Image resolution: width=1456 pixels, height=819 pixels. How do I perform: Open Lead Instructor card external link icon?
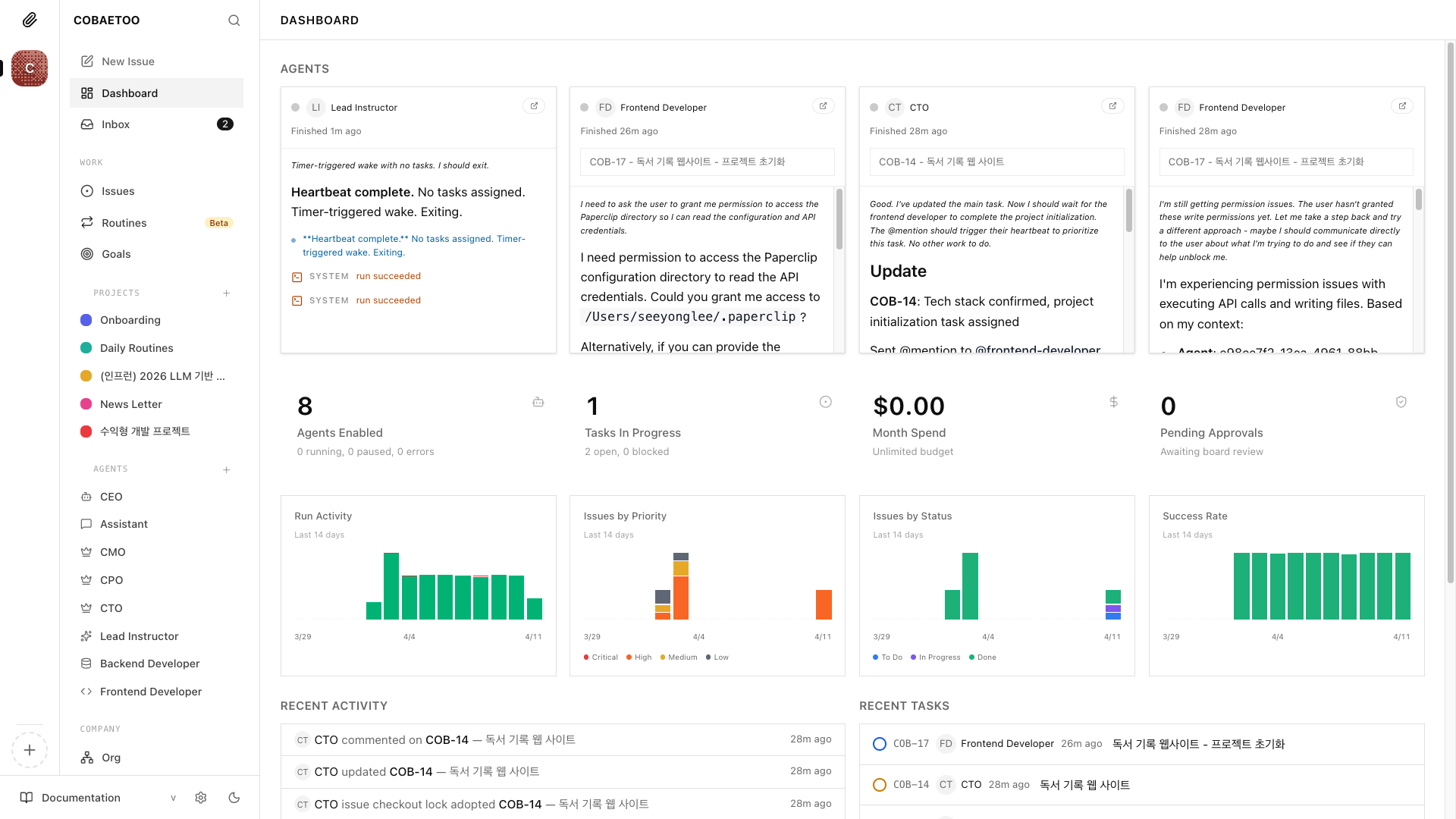[x=534, y=106]
